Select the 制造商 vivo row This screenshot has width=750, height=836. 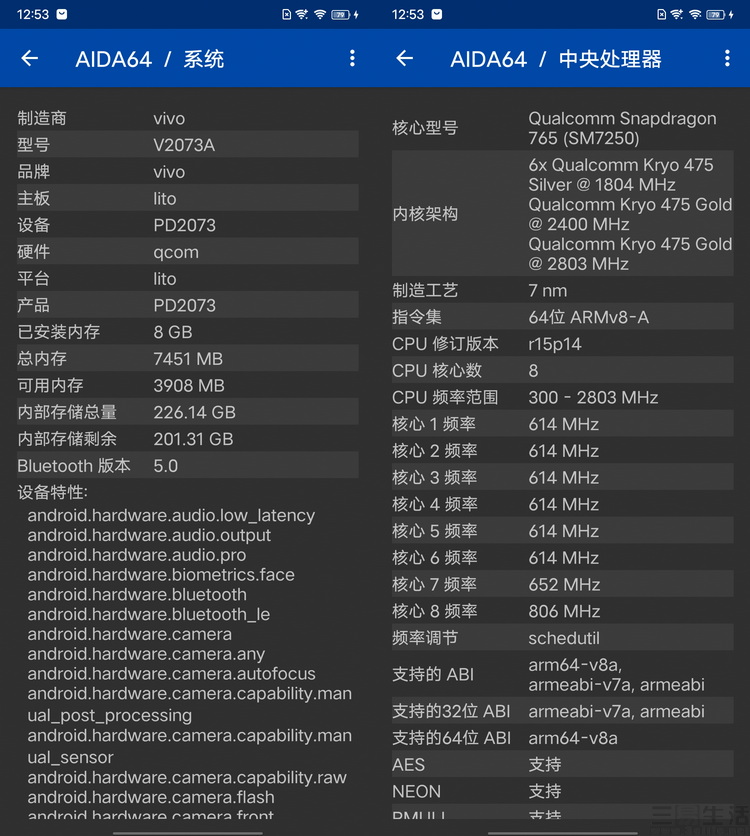click(188, 118)
